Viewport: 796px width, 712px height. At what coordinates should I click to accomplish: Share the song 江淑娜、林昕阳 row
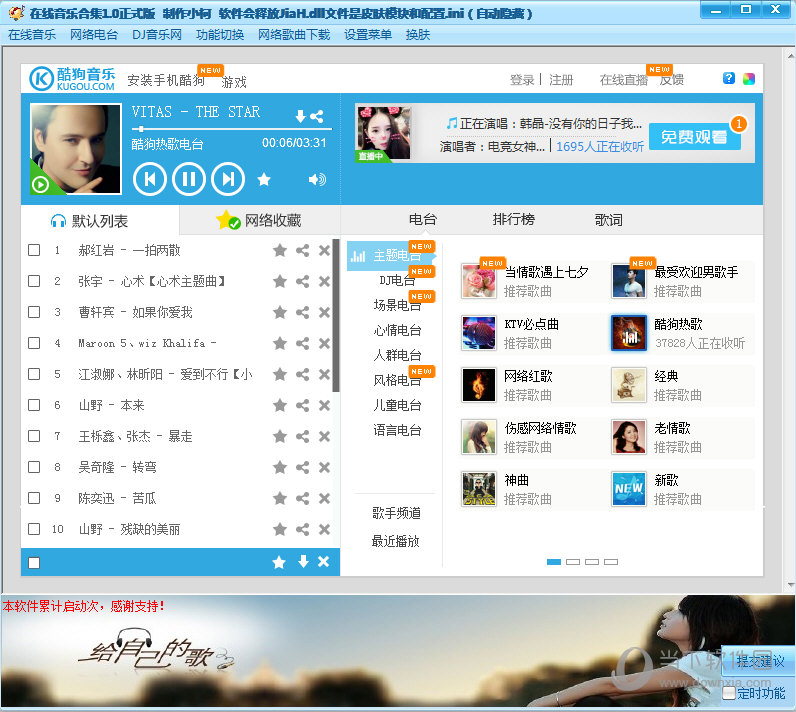[x=303, y=375]
